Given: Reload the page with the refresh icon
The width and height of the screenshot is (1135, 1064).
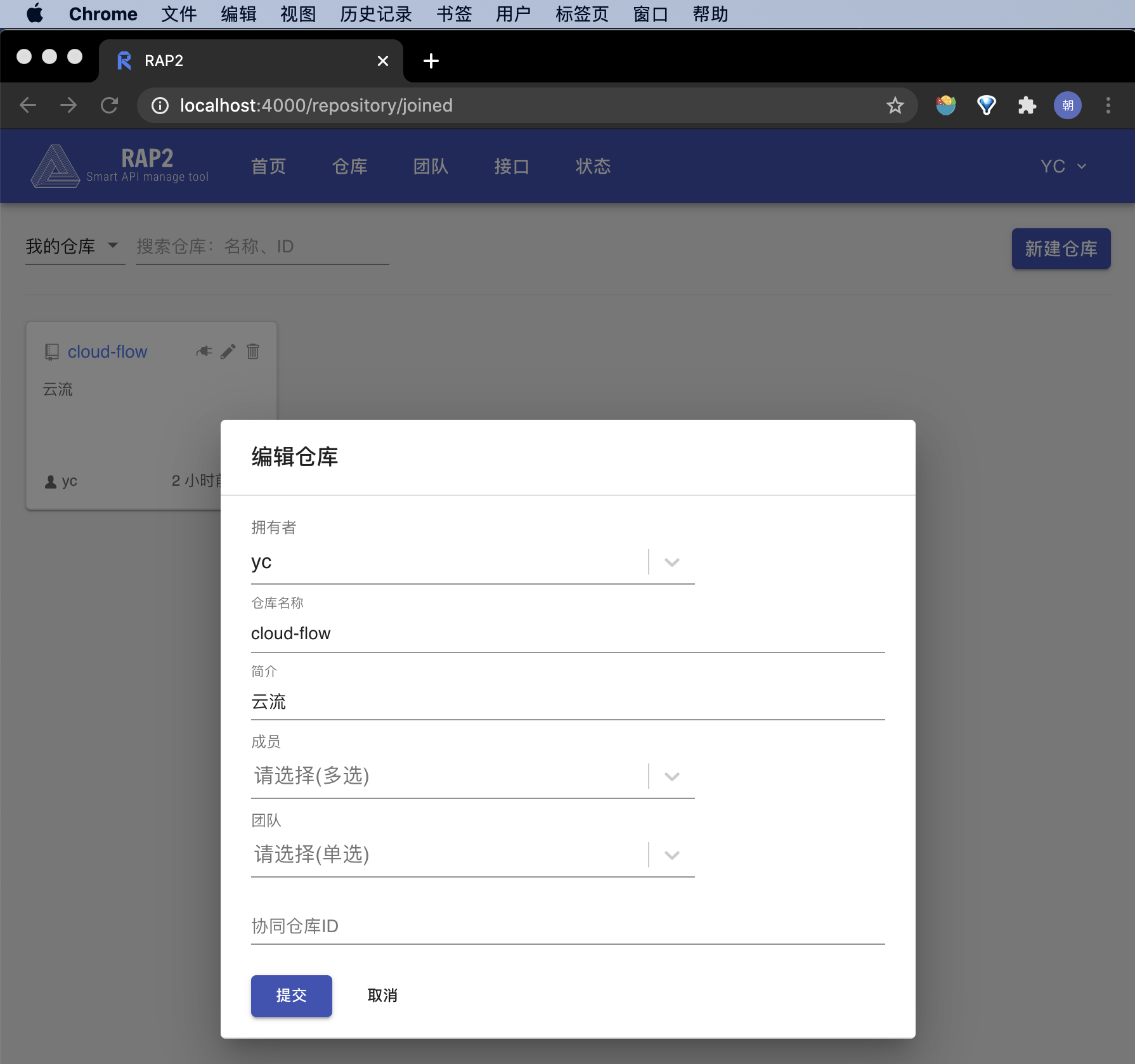Looking at the screenshot, I should tap(110, 105).
